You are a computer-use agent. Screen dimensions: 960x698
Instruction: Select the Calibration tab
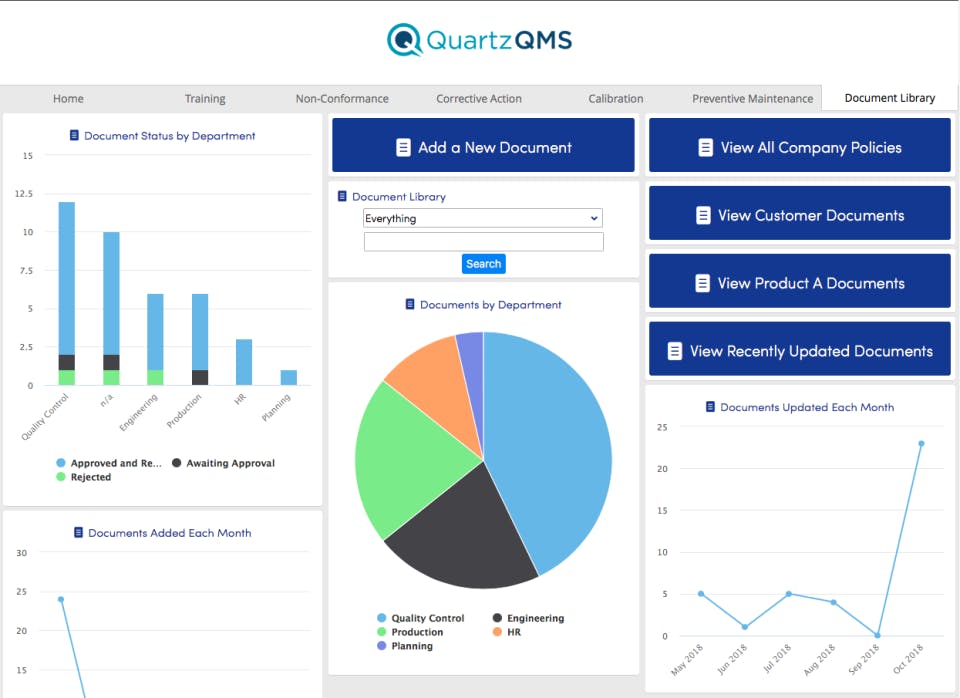(x=616, y=99)
